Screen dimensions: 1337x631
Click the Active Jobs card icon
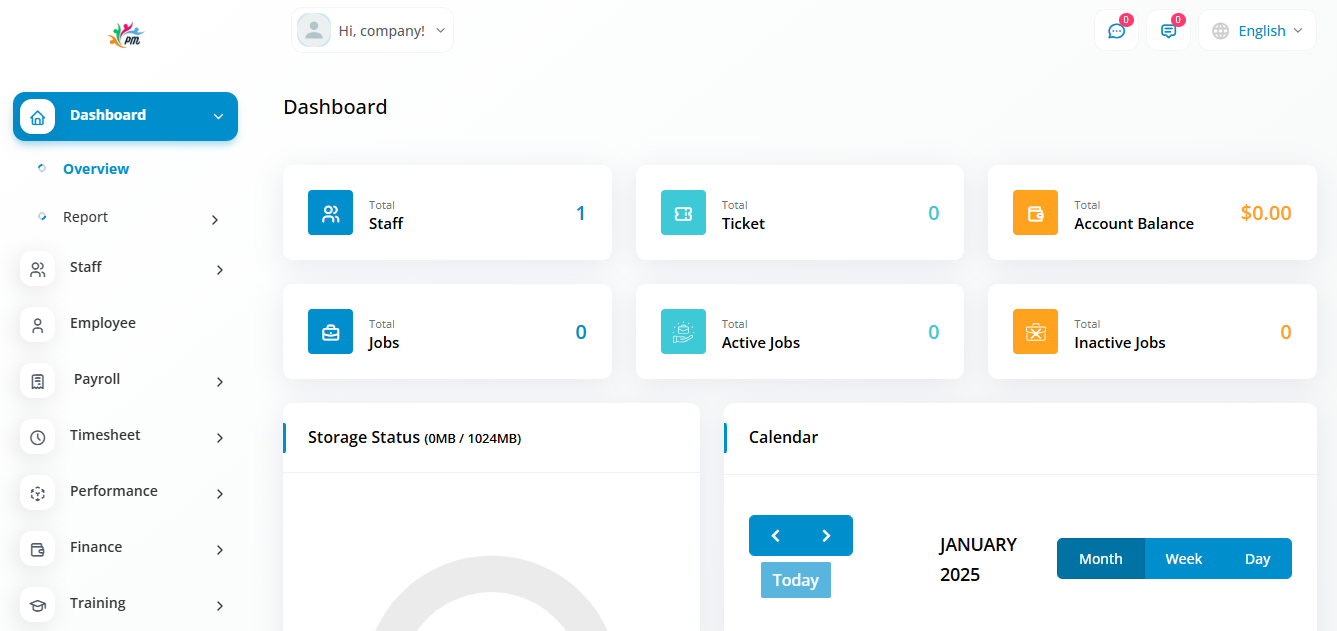pos(683,332)
